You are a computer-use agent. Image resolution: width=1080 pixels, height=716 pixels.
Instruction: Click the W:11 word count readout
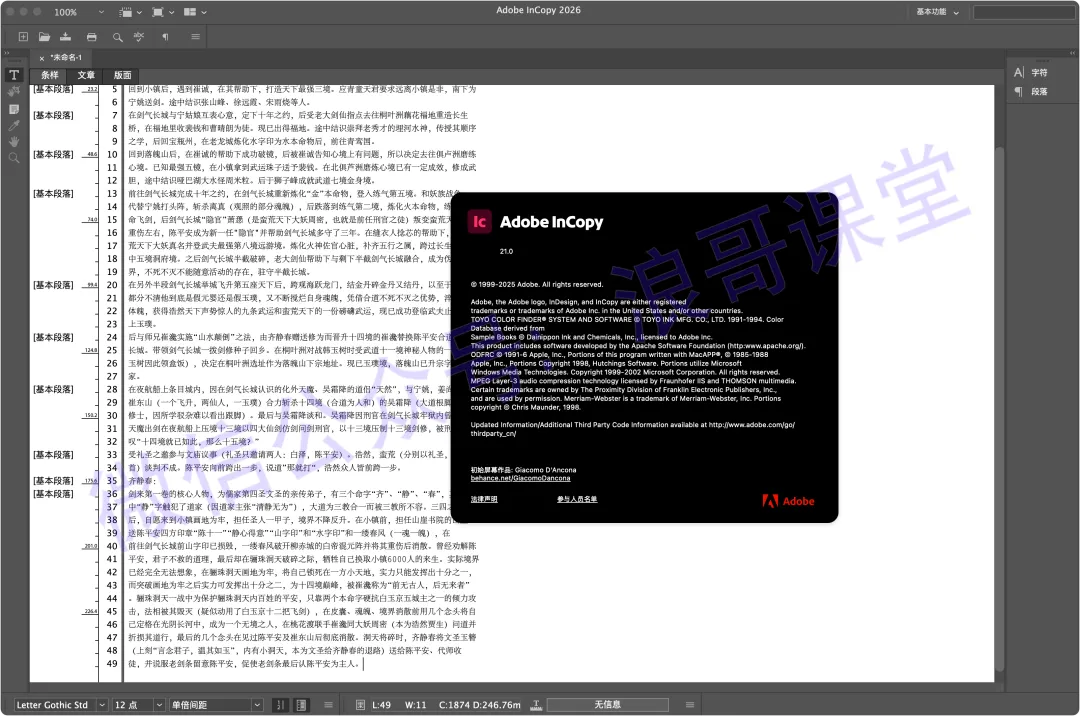tap(415, 705)
